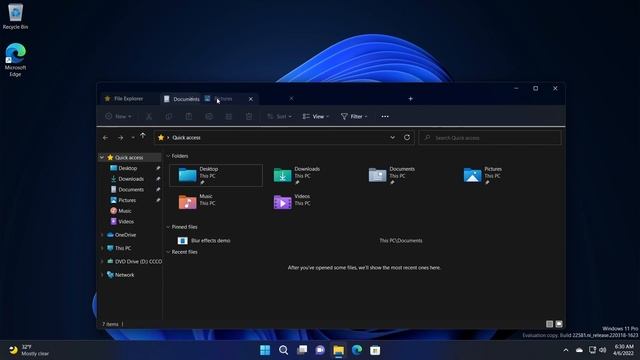Open the Windows Start menu

tap(265, 350)
